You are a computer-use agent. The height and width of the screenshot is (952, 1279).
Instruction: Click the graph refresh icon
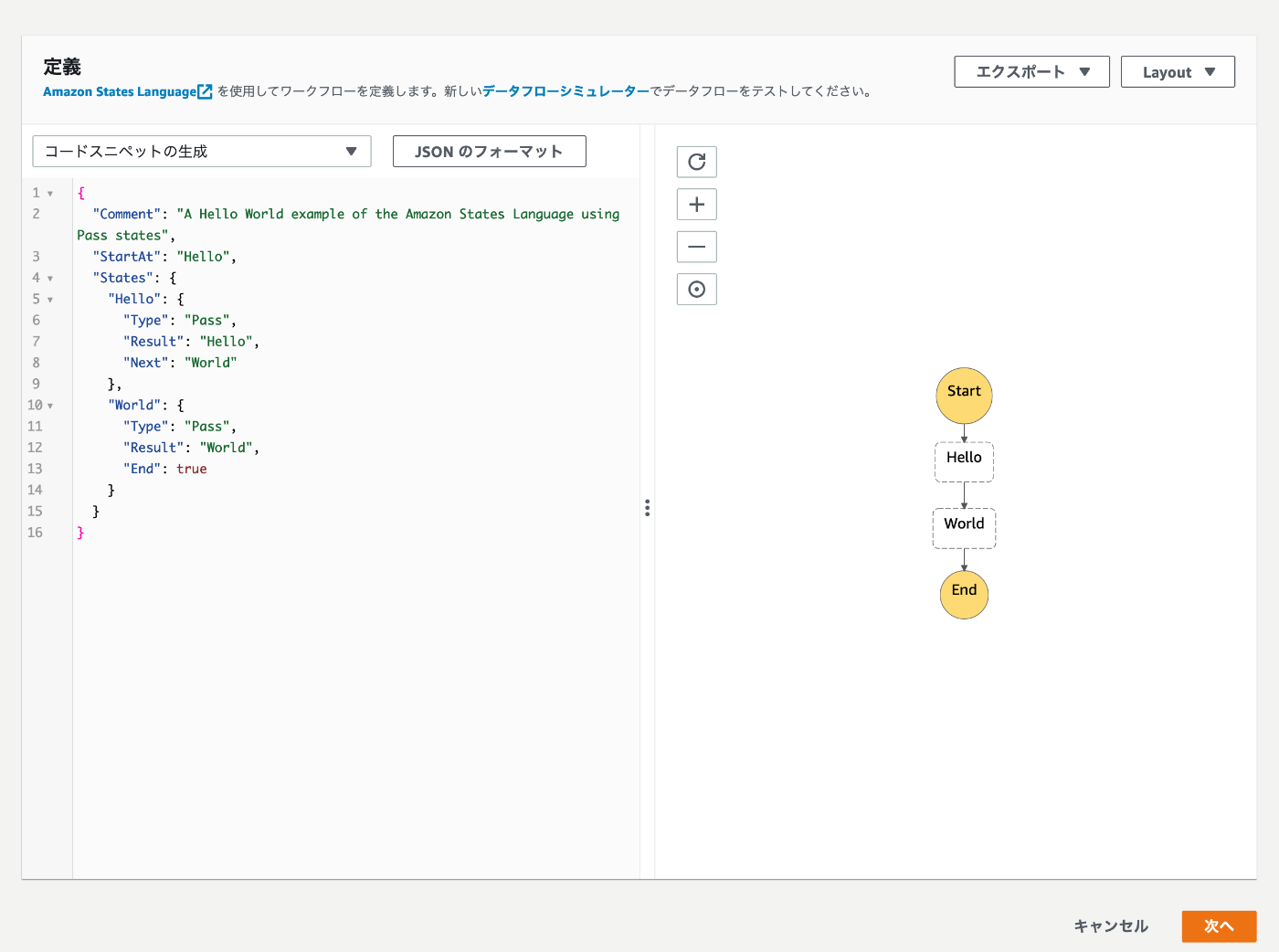point(696,162)
